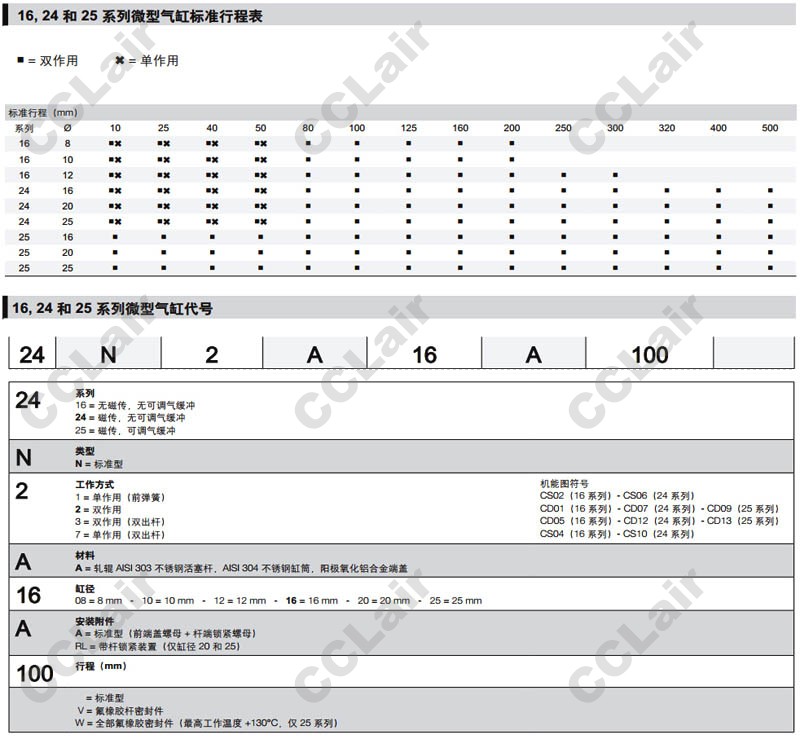Click the 'CS02 (16 系列)' symbol code text

click(575, 495)
